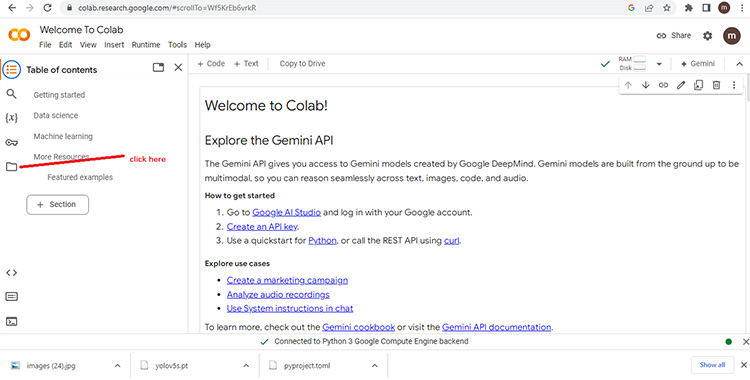Open the Files folder panel
The width and height of the screenshot is (750, 380).
click(x=11, y=167)
